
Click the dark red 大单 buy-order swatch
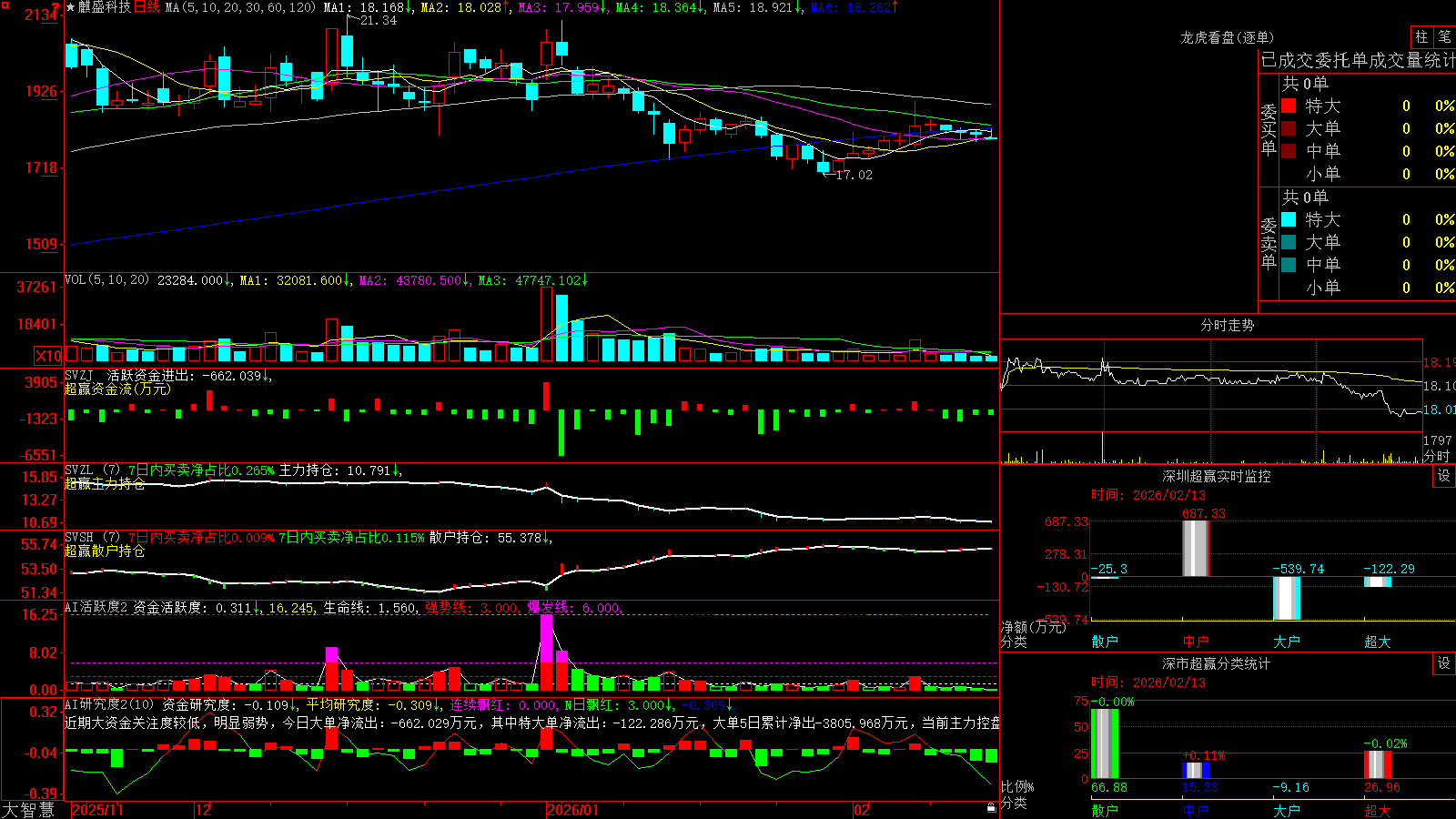tap(1289, 128)
